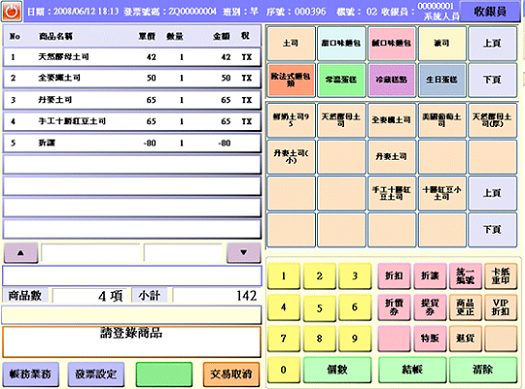Apply 折扣 discount

coord(394,276)
